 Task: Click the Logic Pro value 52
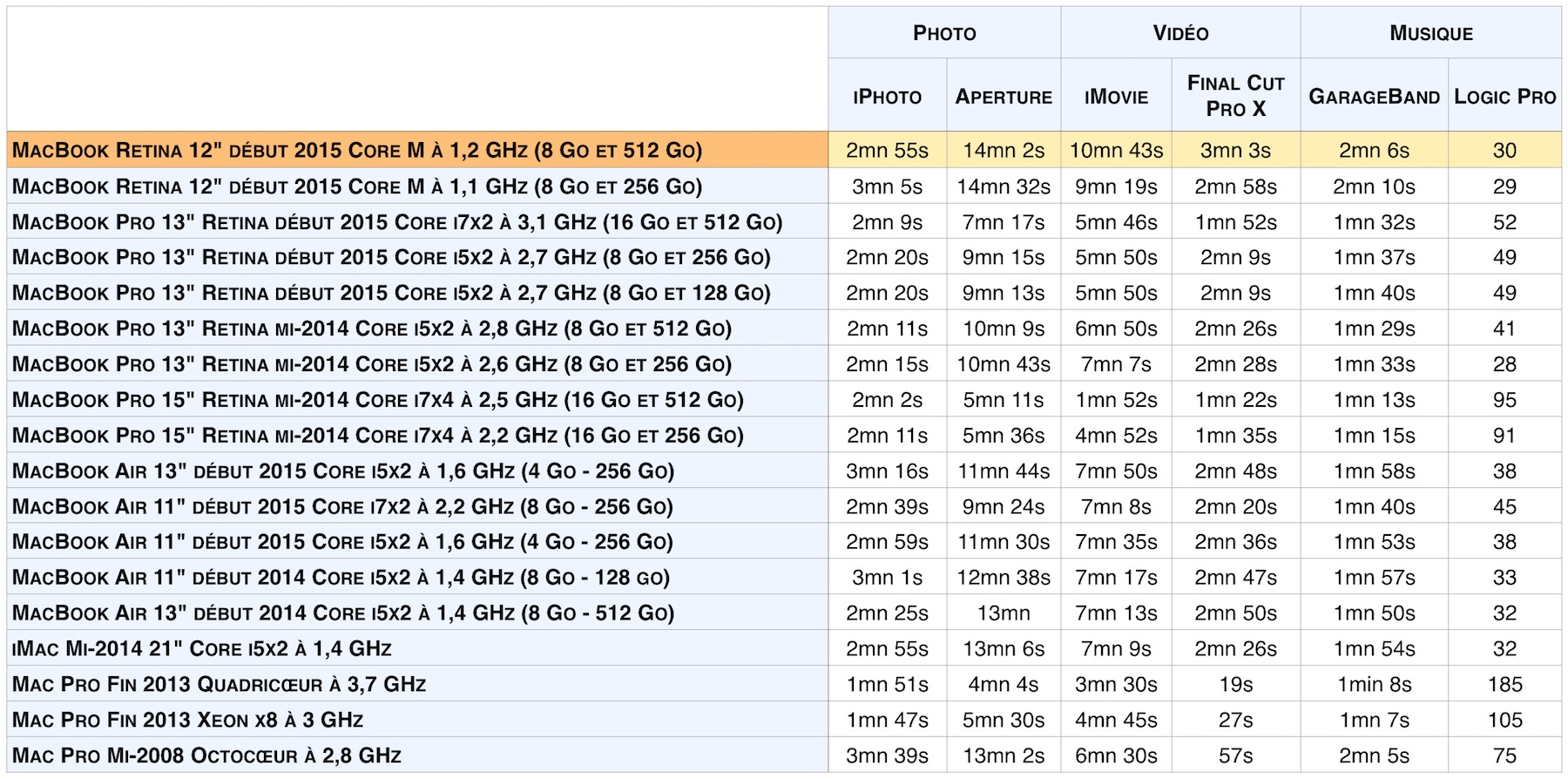coord(1504,222)
